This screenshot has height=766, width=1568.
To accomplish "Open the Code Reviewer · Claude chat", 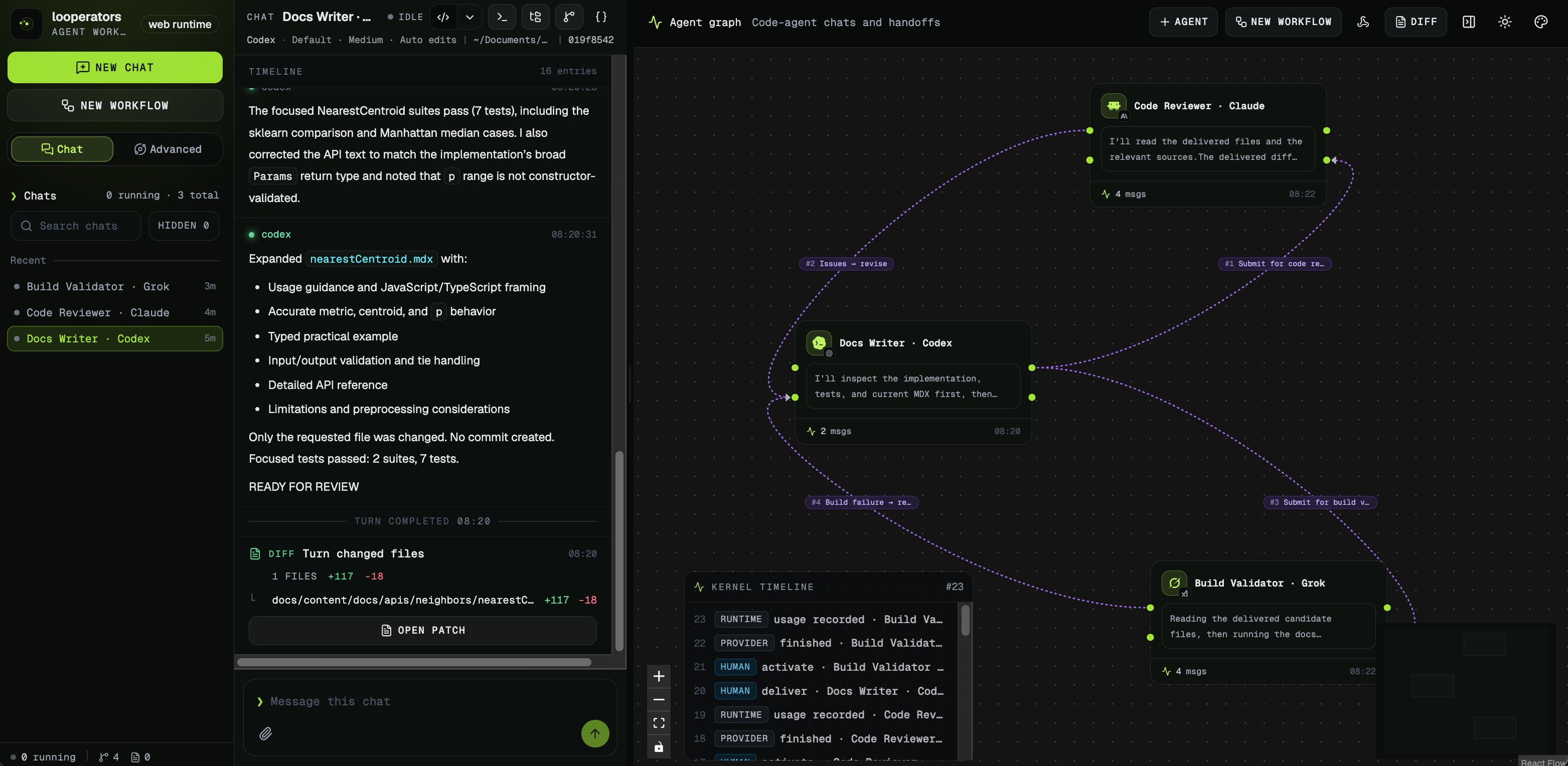I will tap(115, 313).
